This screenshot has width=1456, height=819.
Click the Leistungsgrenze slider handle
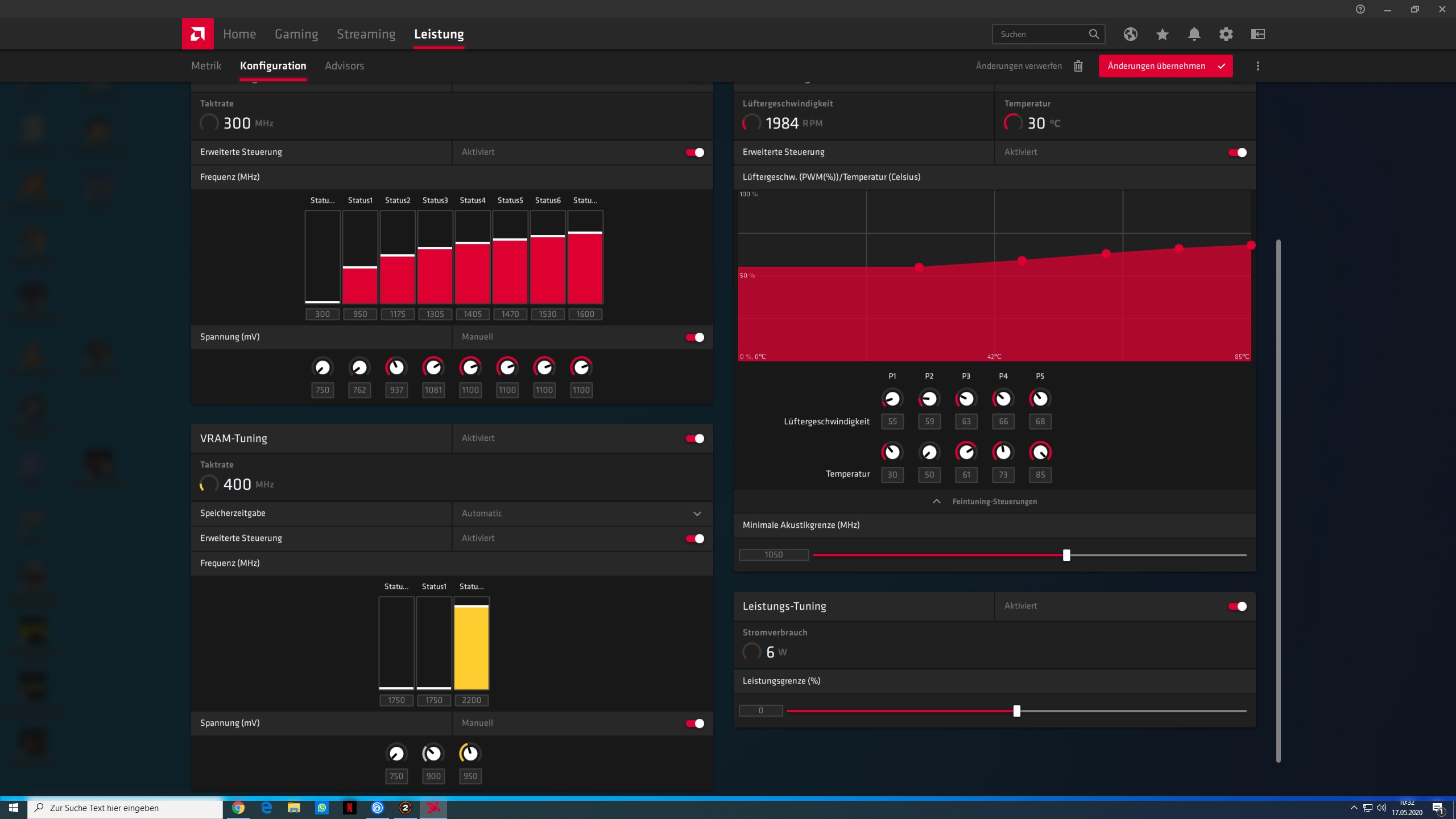1016,711
